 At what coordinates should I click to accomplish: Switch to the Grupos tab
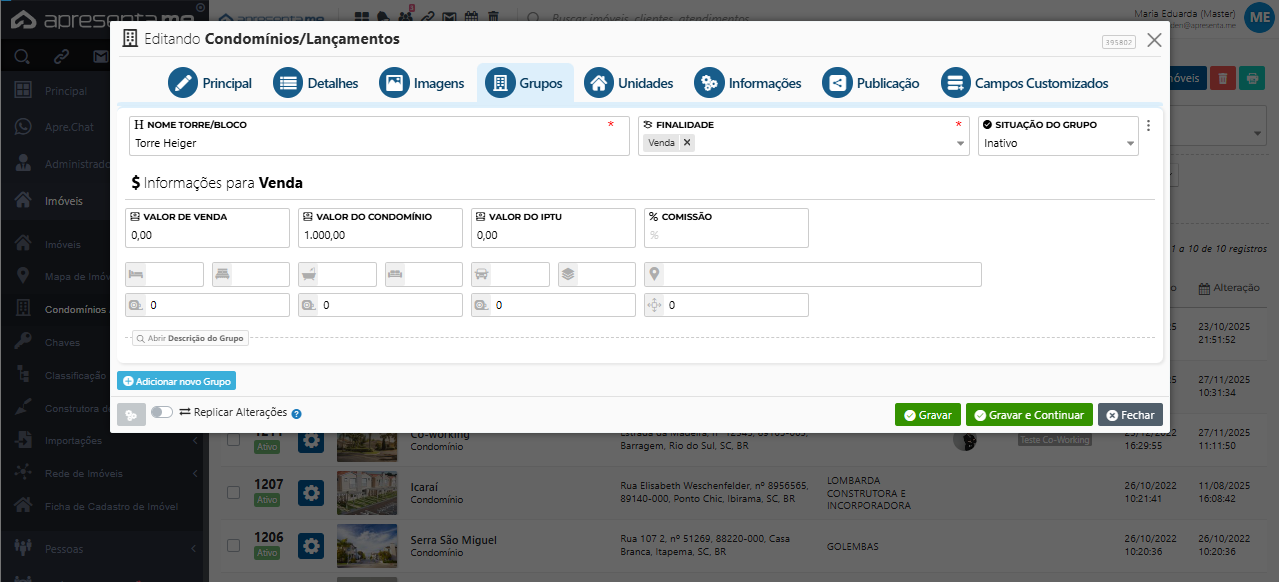[x=526, y=83]
